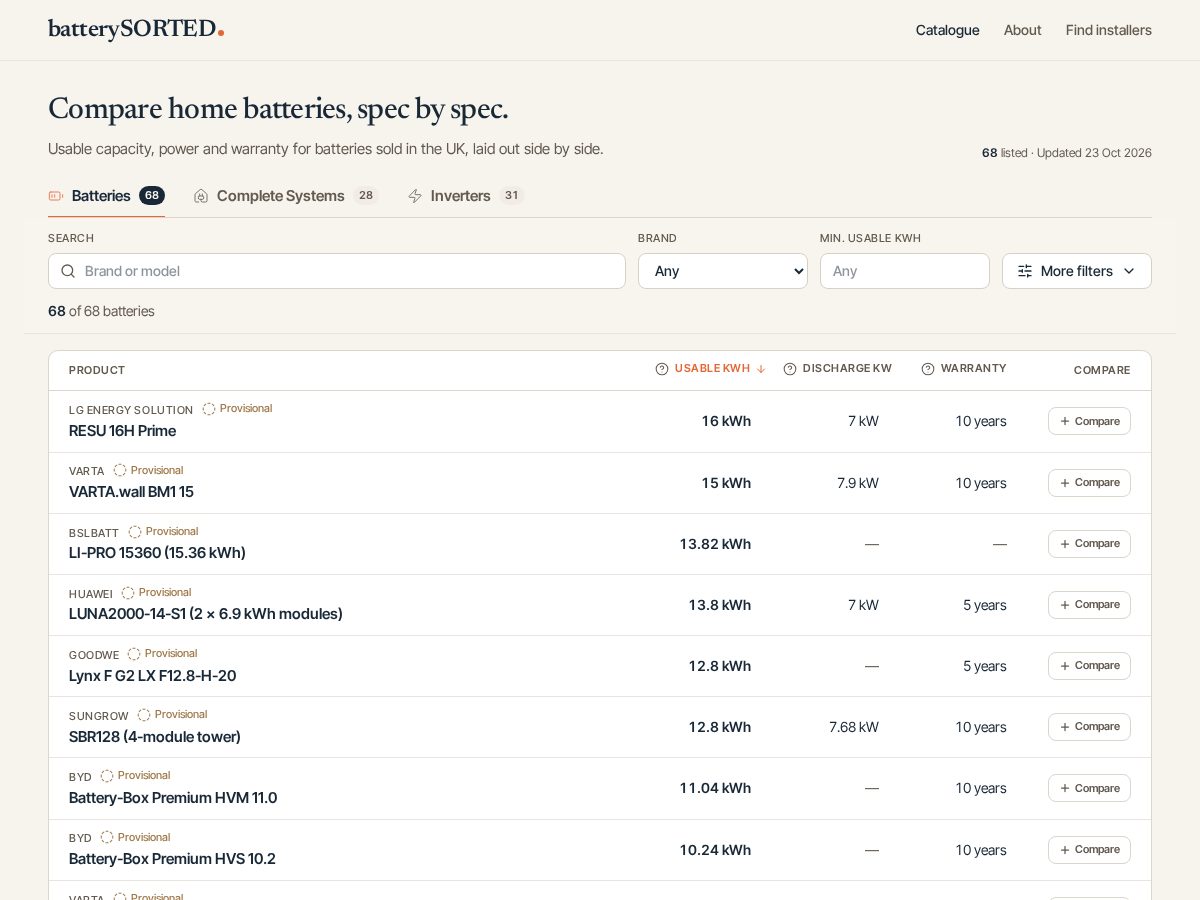Add LI-PRO 15360 to compare
The height and width of the screenshot is (900, 1200).
click(x=1089, y=544)
